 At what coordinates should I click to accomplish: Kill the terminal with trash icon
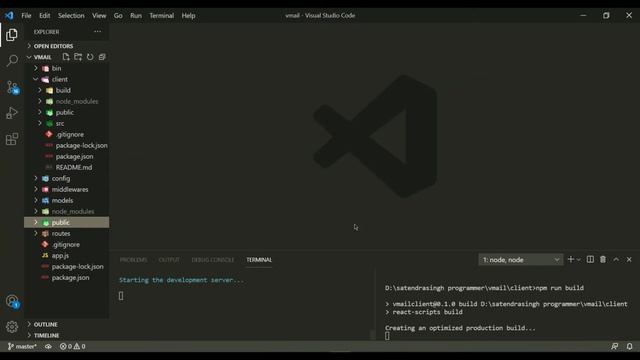point(603,259)
